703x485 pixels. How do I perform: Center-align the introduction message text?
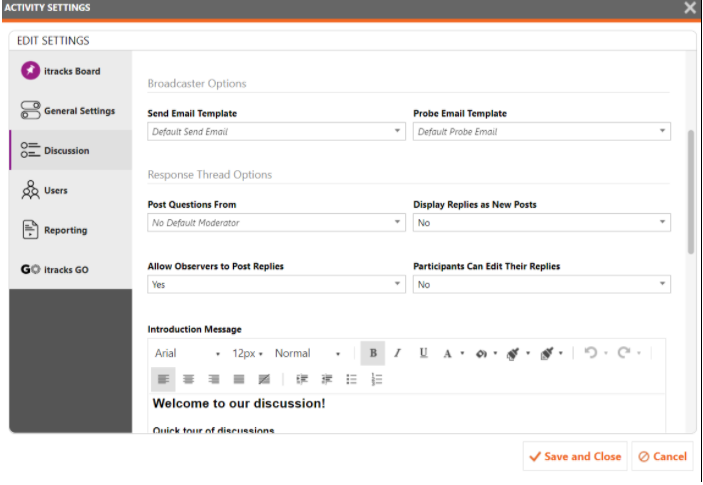pyautogui.click(x=188, y=380)
